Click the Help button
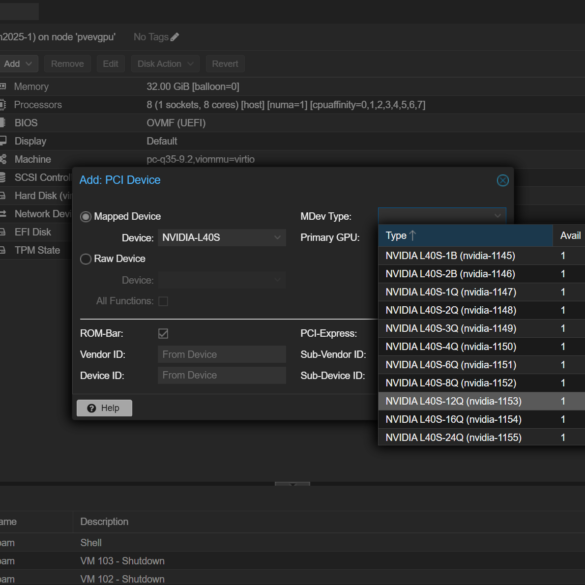The width and height of the screenshot is (585, 585). [x=104, y=408]
